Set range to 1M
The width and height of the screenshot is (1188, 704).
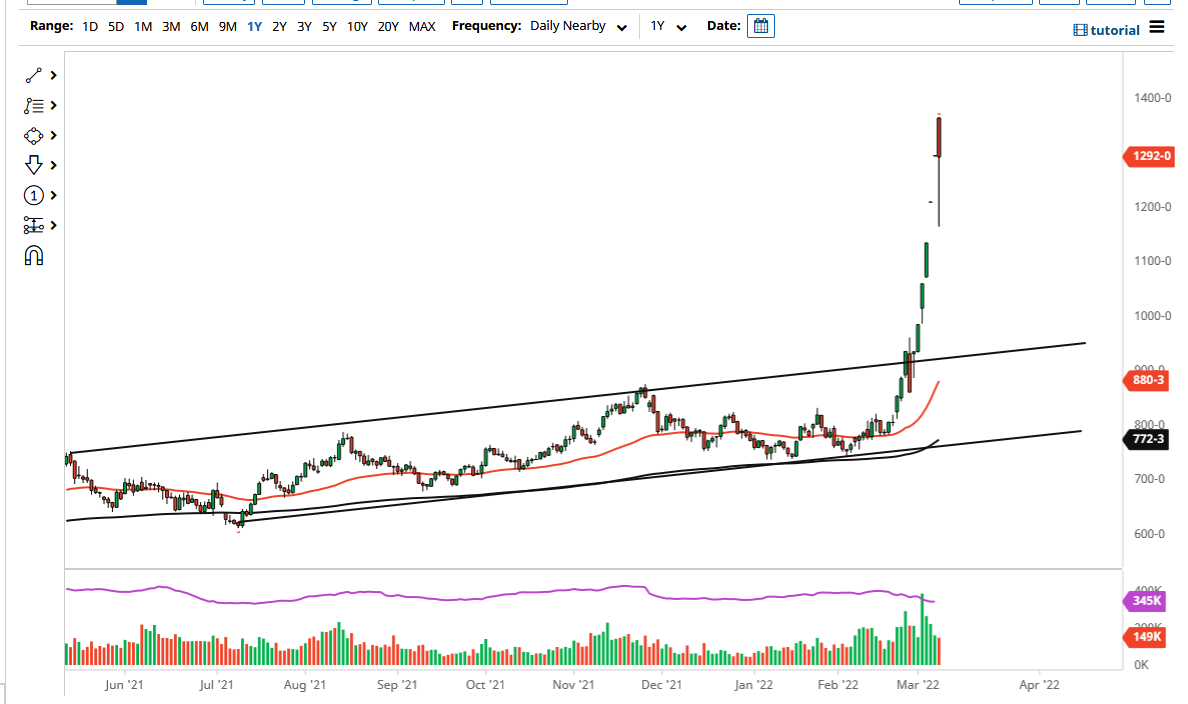143,27
